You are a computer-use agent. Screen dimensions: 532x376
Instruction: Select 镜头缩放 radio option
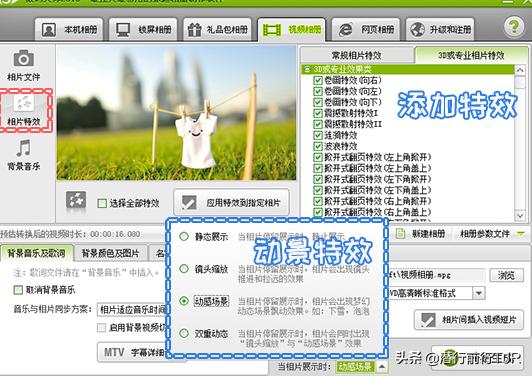pos(184,269)
